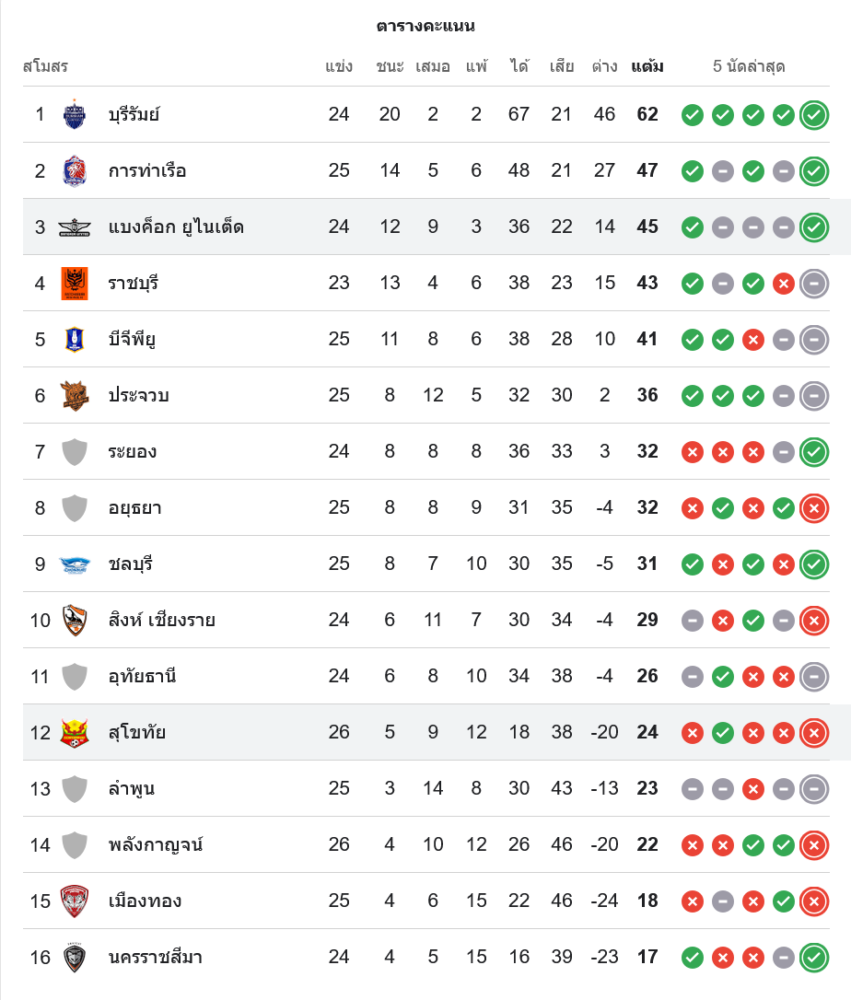Open the พลังกาญจน์ team name link
Image resolution: width=851 pixels, height=1000 pixels.
155,845
